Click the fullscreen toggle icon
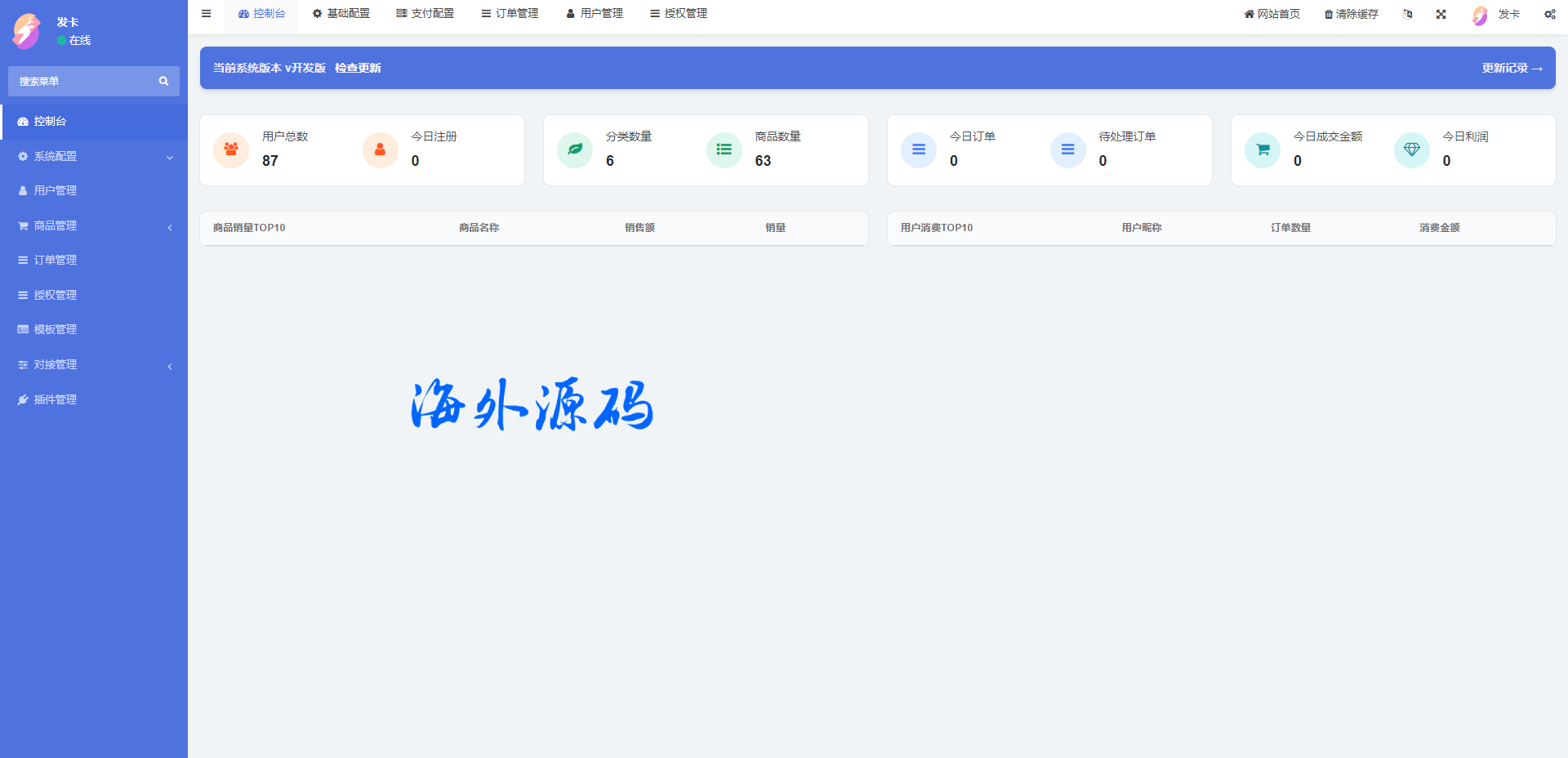The height and width of the screenshot is (758, 1568). tap(1441, 15)
